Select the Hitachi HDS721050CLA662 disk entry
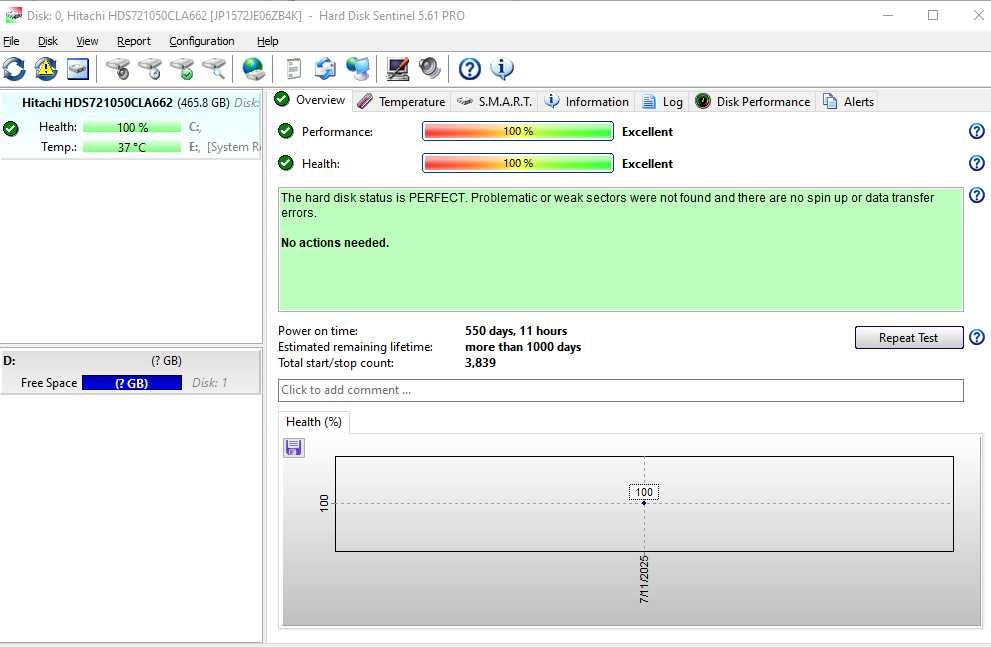The width and height of the screenshot is (991, 647). pos(131,124)
